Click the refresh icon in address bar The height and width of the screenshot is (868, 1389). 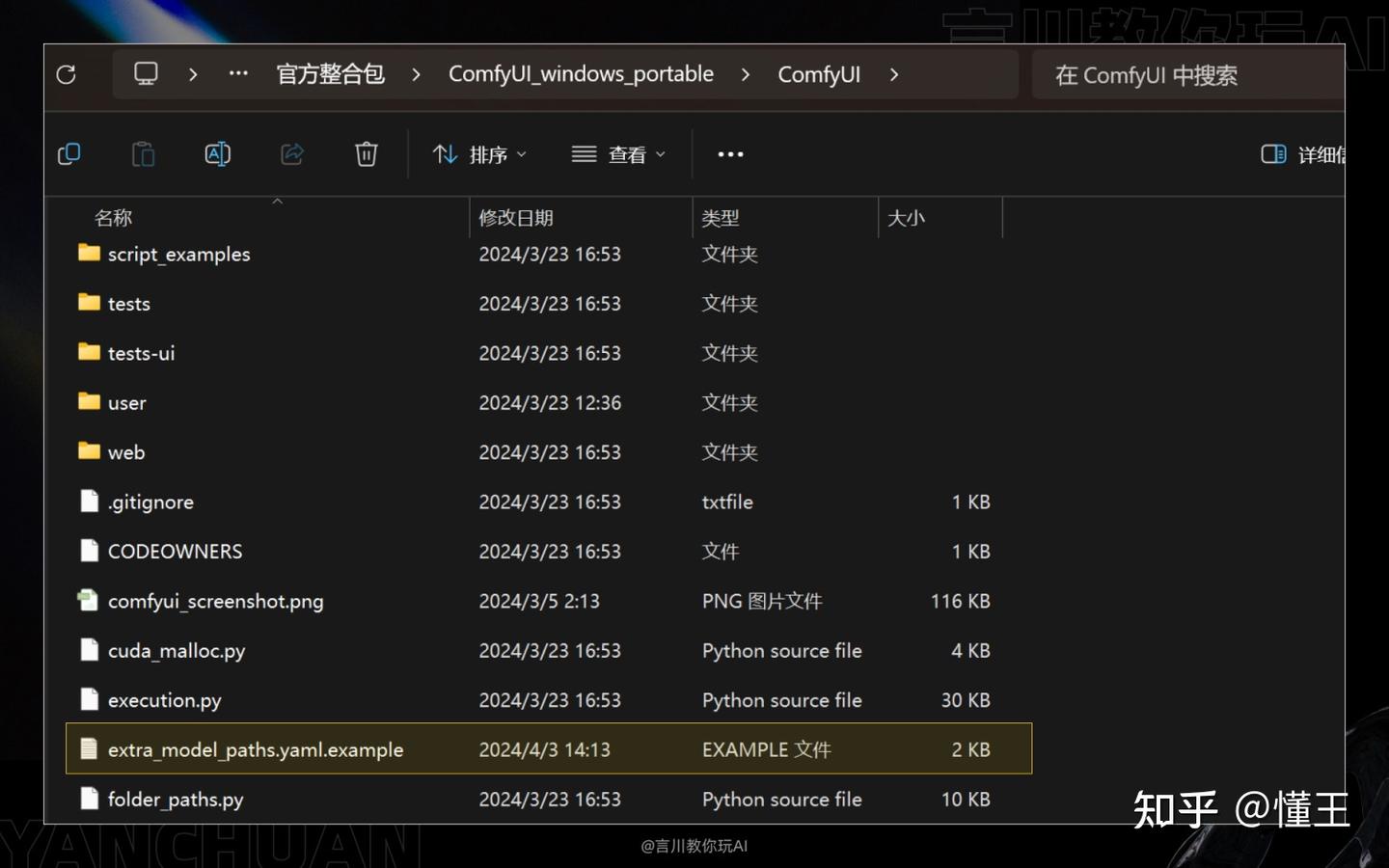pos(66,74)
